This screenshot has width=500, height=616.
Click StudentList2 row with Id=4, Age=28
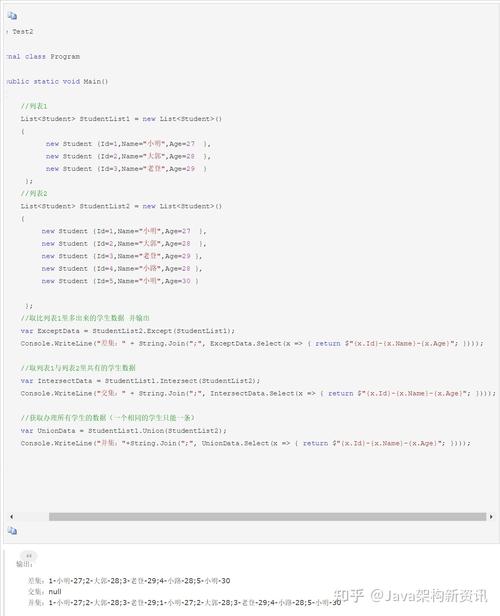tap(122, 269)
